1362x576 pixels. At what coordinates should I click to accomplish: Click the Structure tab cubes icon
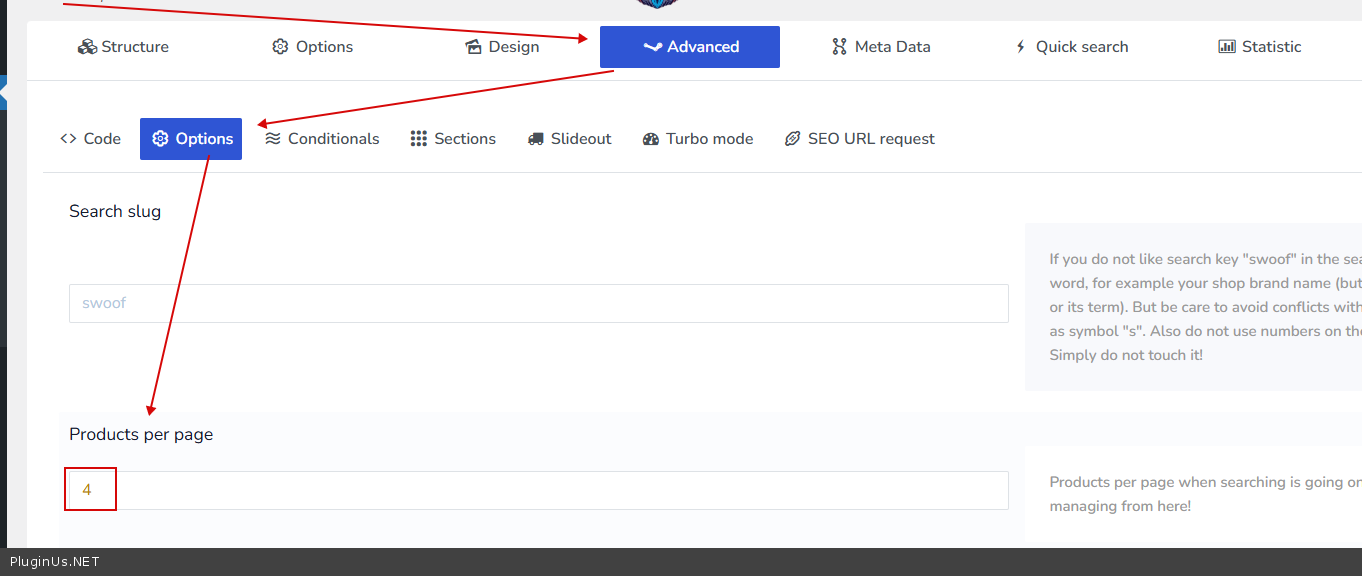tap(87, 47)
